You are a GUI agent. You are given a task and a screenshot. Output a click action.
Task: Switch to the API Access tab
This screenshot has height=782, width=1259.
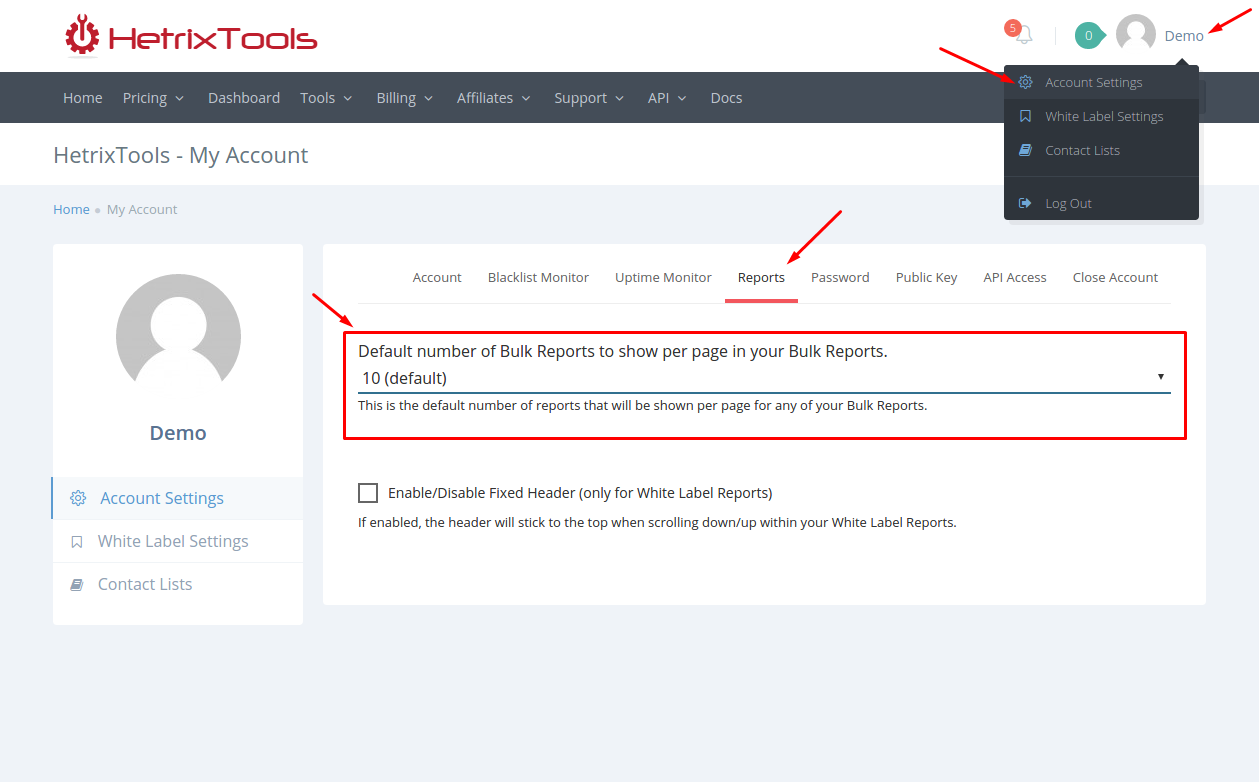pyautogui.click(x=1015, y=277)
